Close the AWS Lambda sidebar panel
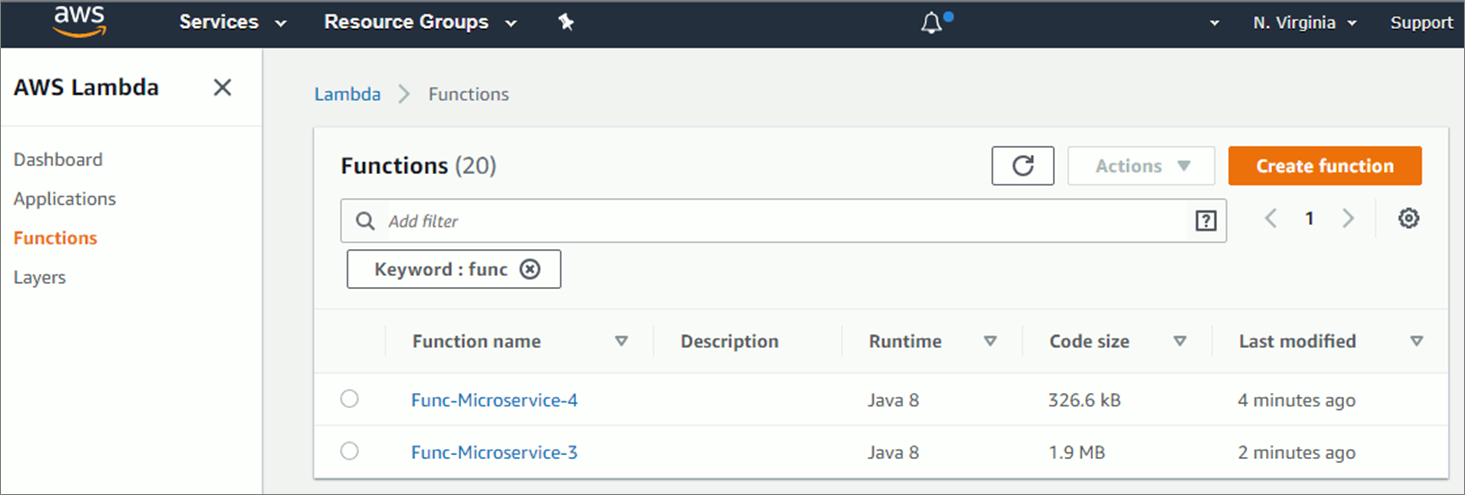The width and height of the screenshot is (1465, 495). click(x=222, y=88)
